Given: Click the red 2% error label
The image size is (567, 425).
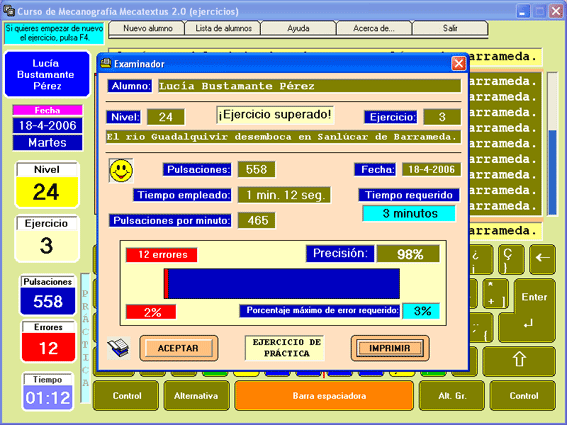Looking at the screenshot, I should tap(151, 312).
